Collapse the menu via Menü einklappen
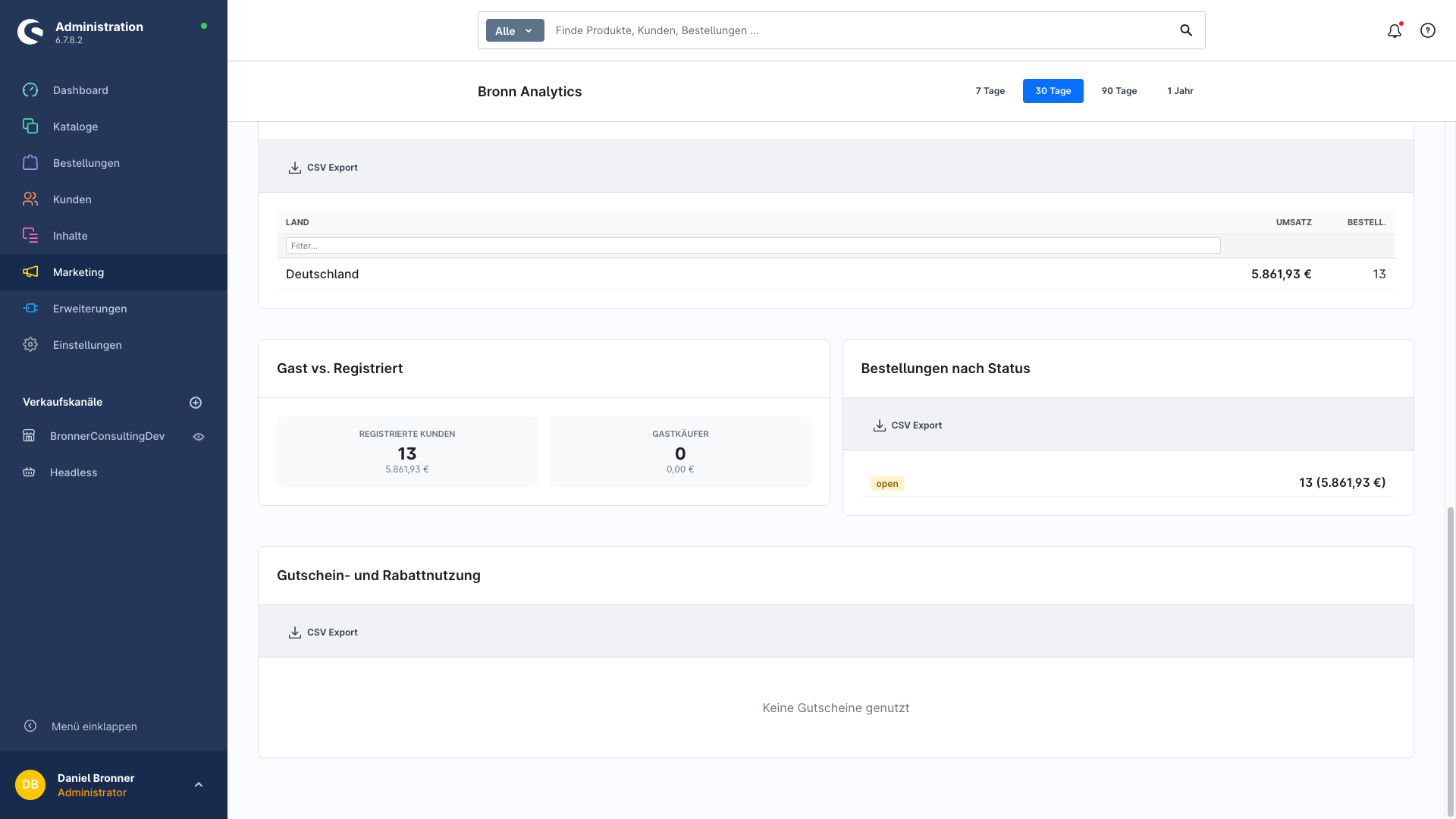Viewport: 1456px width, 819px height. click(x=94, y=726)
